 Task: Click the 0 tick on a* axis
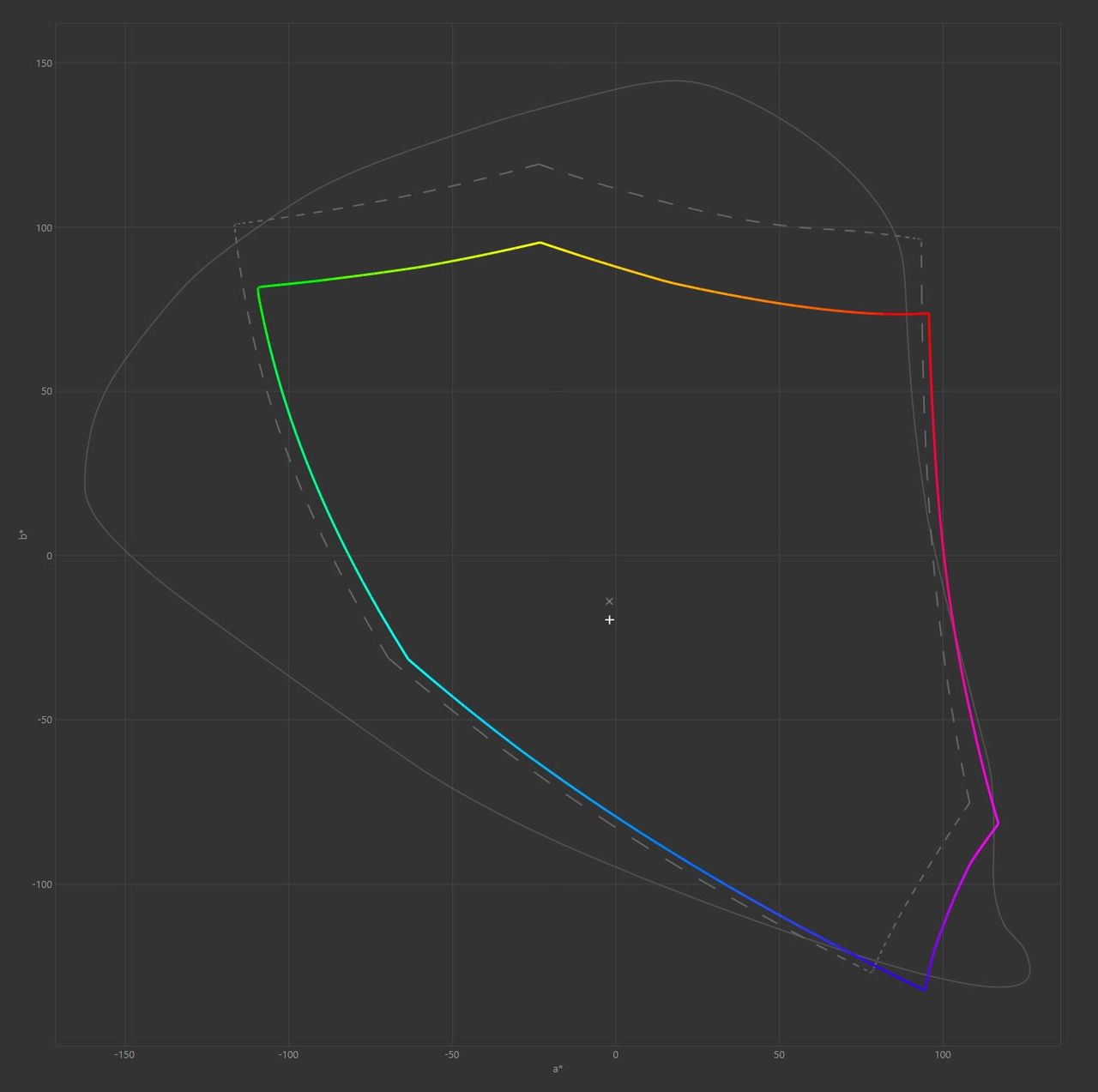click(x=615, y=1055)
